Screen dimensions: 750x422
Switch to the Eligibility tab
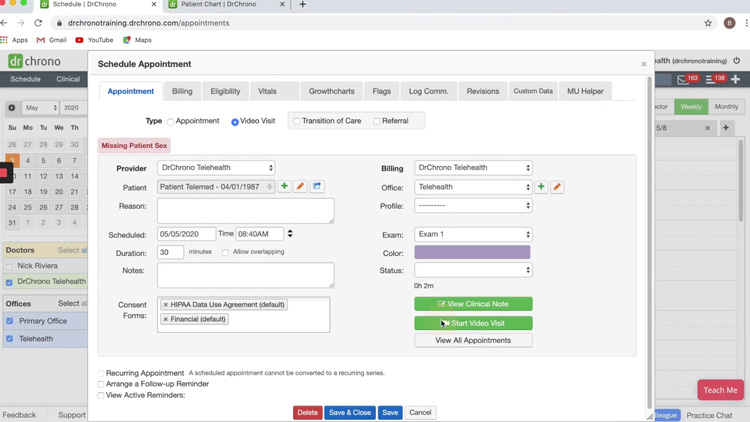tap(225, 91)
